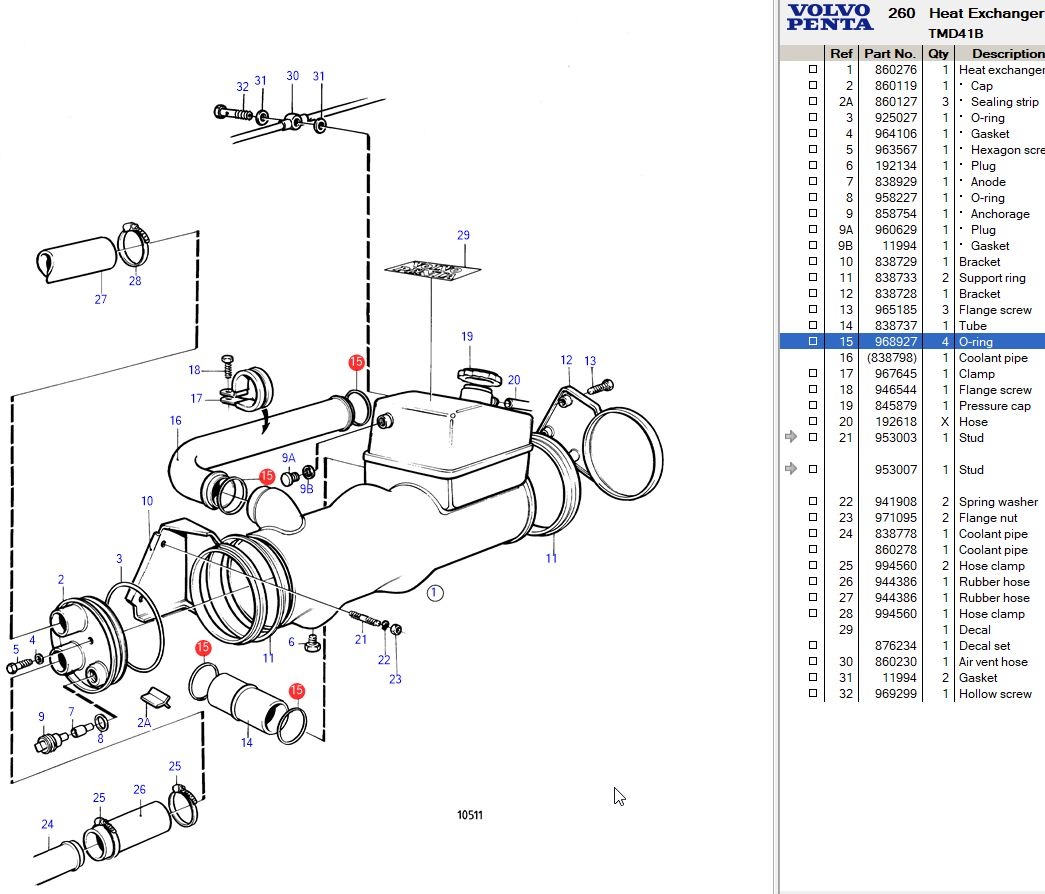Click part number 969299

[x=896, y=693]
